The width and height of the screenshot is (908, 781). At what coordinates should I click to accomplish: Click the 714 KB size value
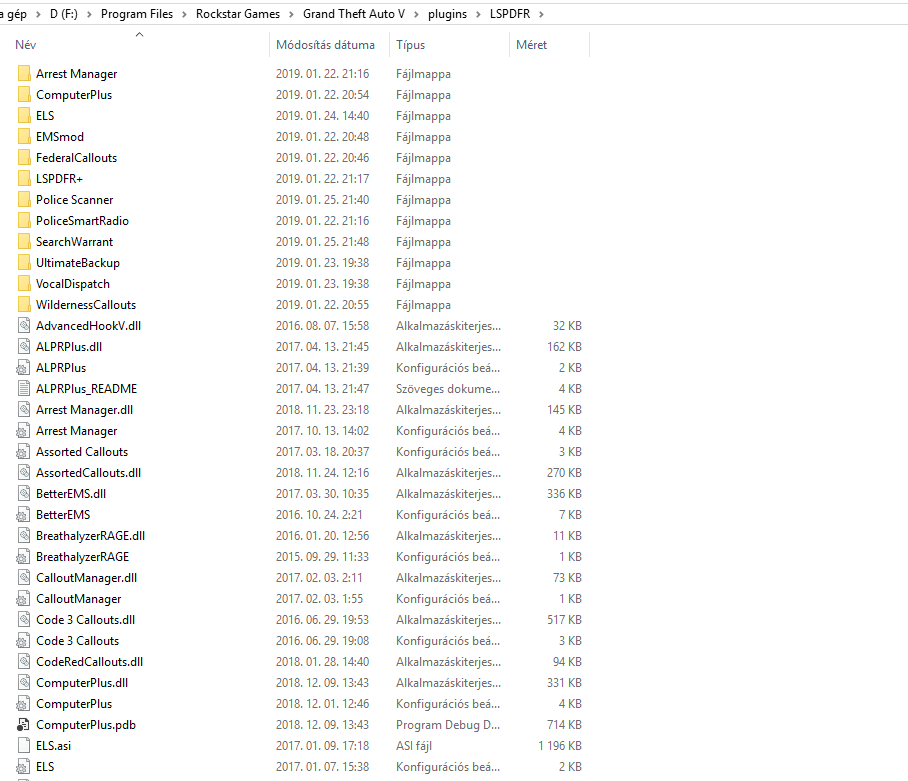click(x=564, y=724)
